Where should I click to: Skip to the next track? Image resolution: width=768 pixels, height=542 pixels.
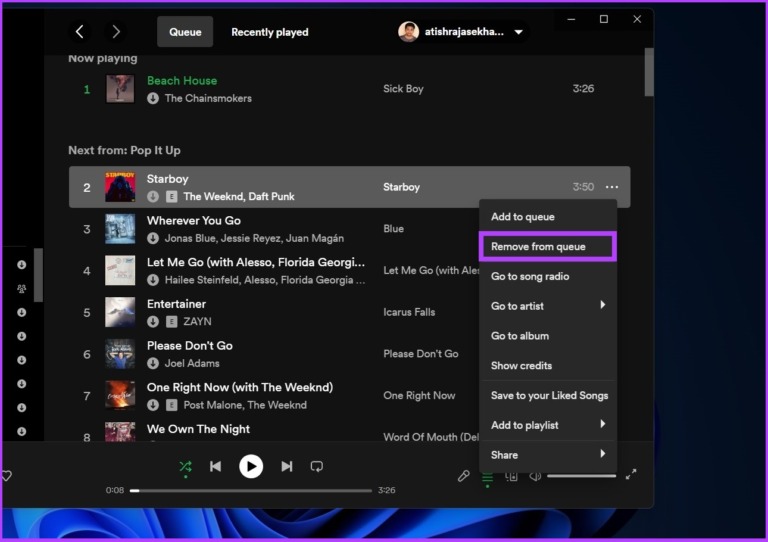pyautogui.click(x=287, y=467)
